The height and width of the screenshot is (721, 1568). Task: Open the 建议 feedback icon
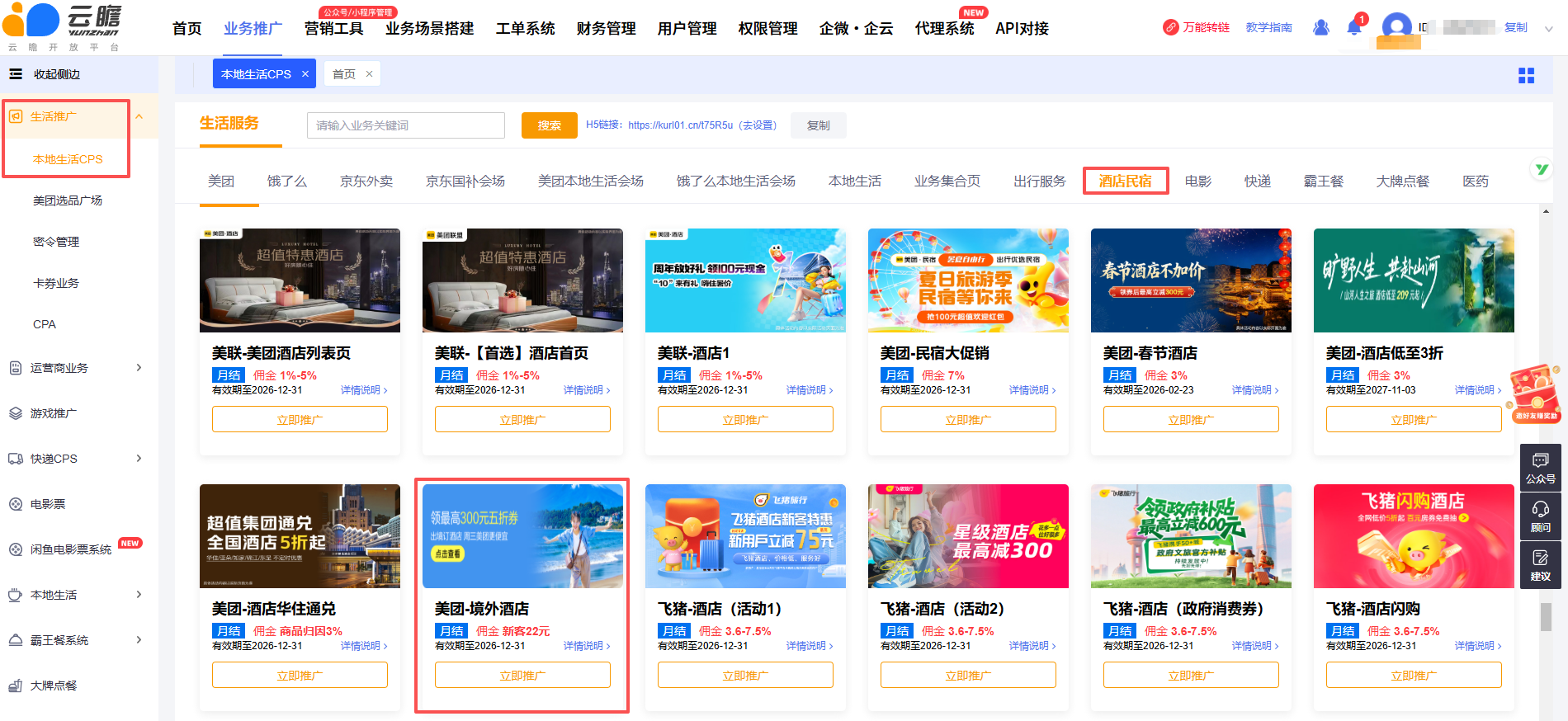pos(1540,565)
